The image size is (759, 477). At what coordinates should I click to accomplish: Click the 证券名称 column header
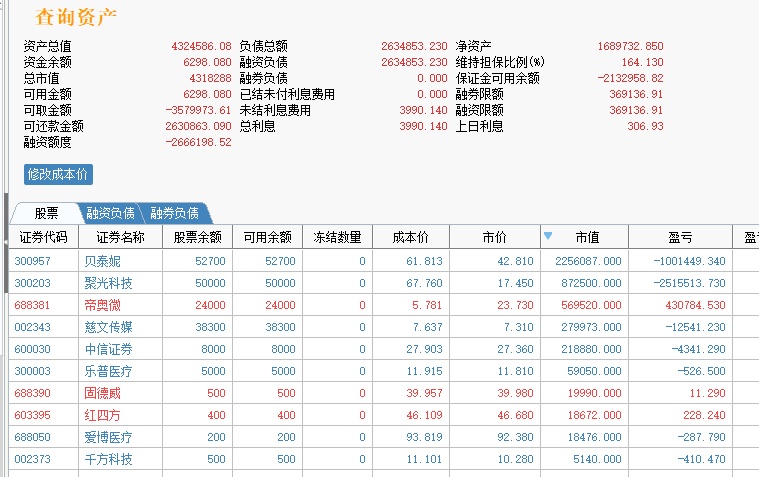(x=120, y=237)
